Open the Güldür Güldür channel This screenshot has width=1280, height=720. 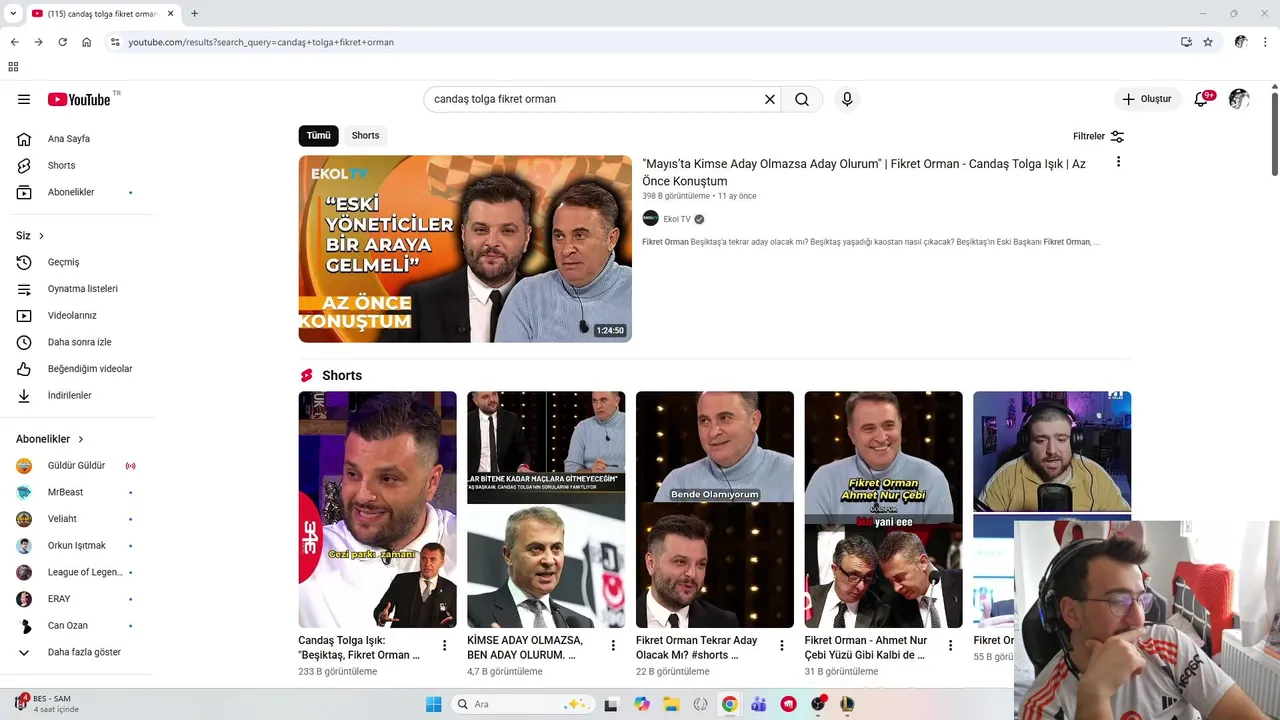(x=77, y=465)
